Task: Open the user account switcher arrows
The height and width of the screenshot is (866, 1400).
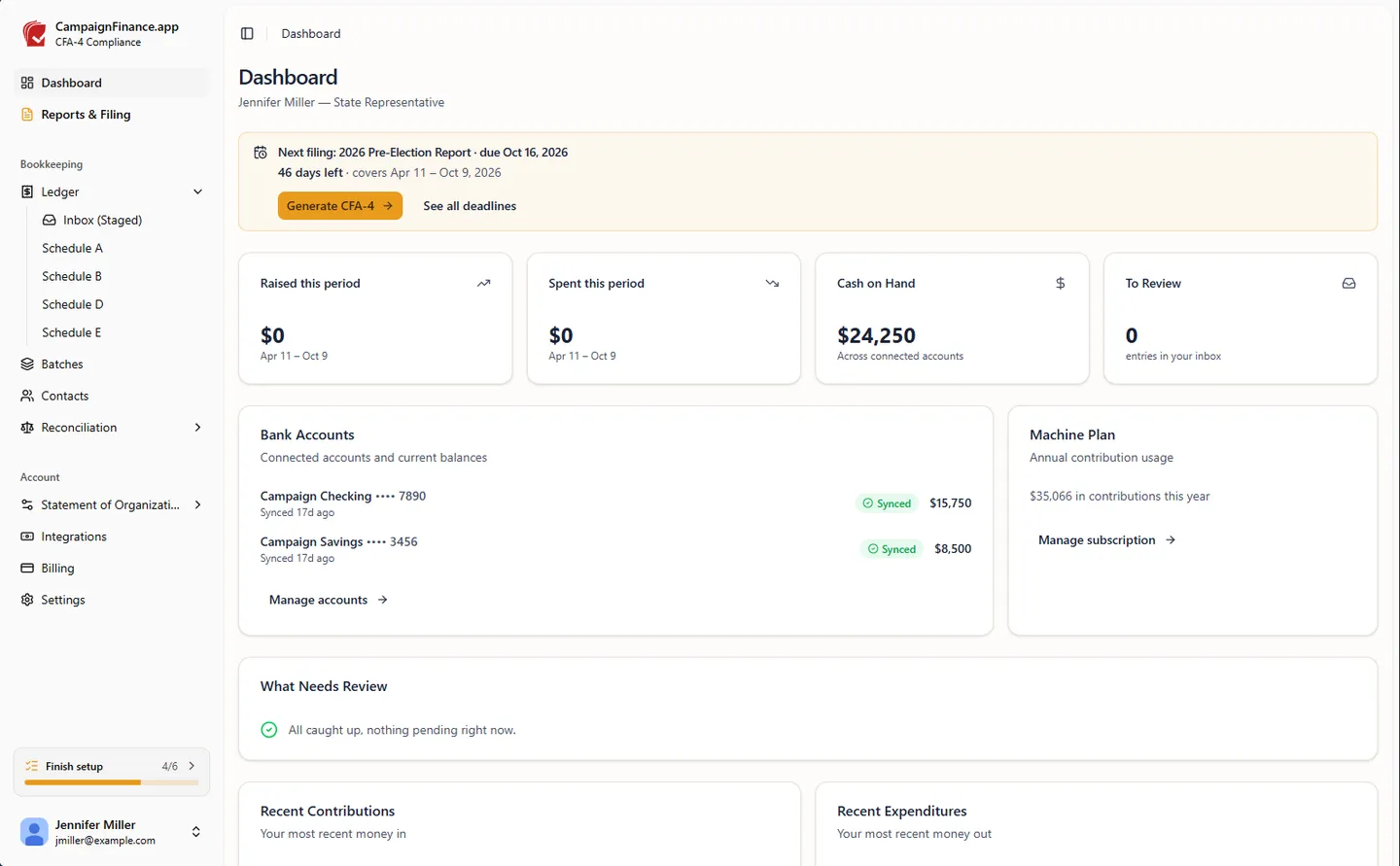Action: click(196, 832)
